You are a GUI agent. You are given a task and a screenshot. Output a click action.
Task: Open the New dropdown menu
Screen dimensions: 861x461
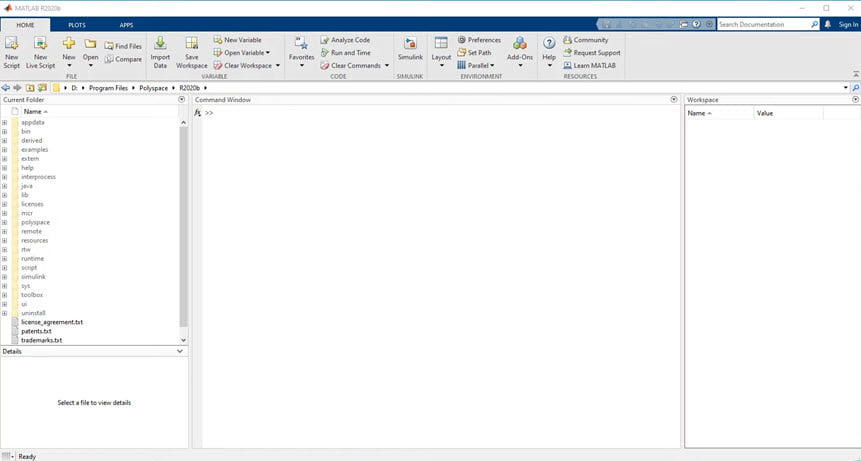[x=69, y=65]
